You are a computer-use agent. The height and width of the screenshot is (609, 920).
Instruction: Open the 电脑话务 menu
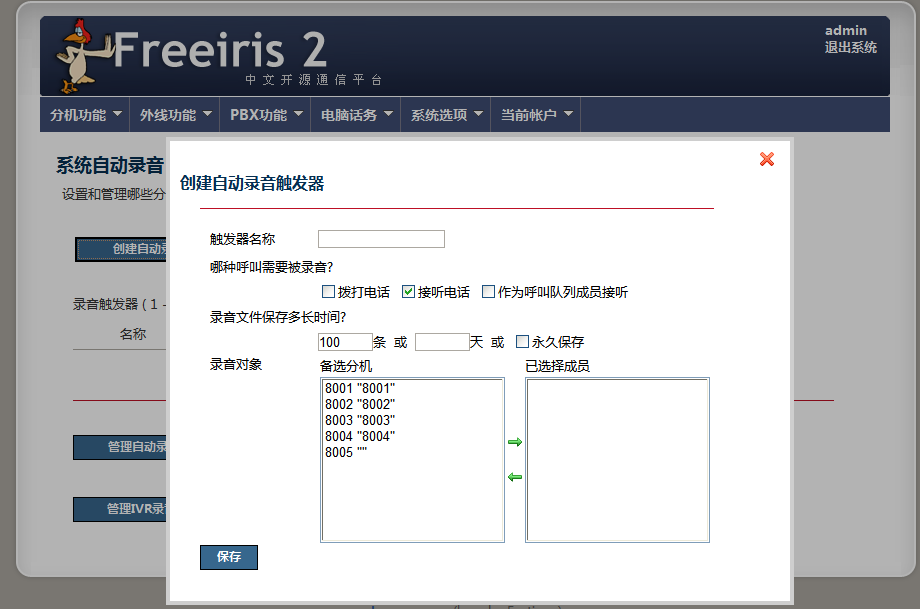pos(356,115)
